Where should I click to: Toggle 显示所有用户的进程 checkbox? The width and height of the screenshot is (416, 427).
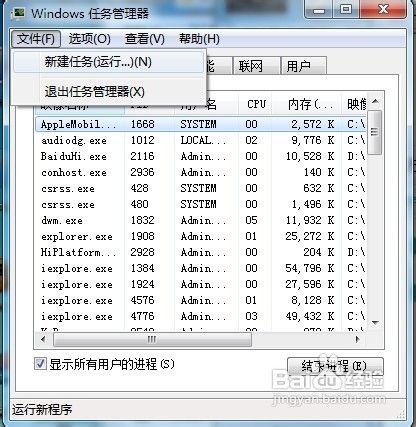(x=40, y=364)
